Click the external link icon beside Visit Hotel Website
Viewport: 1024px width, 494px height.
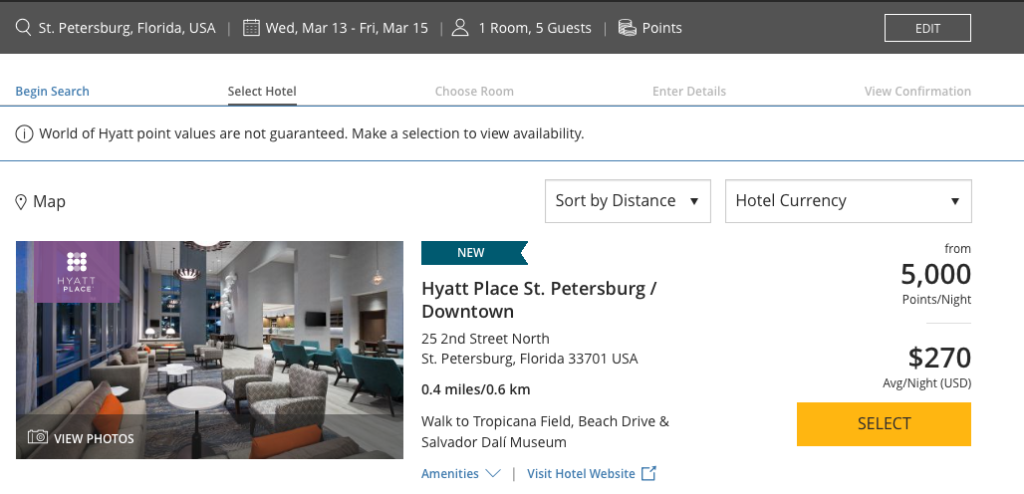648,474
